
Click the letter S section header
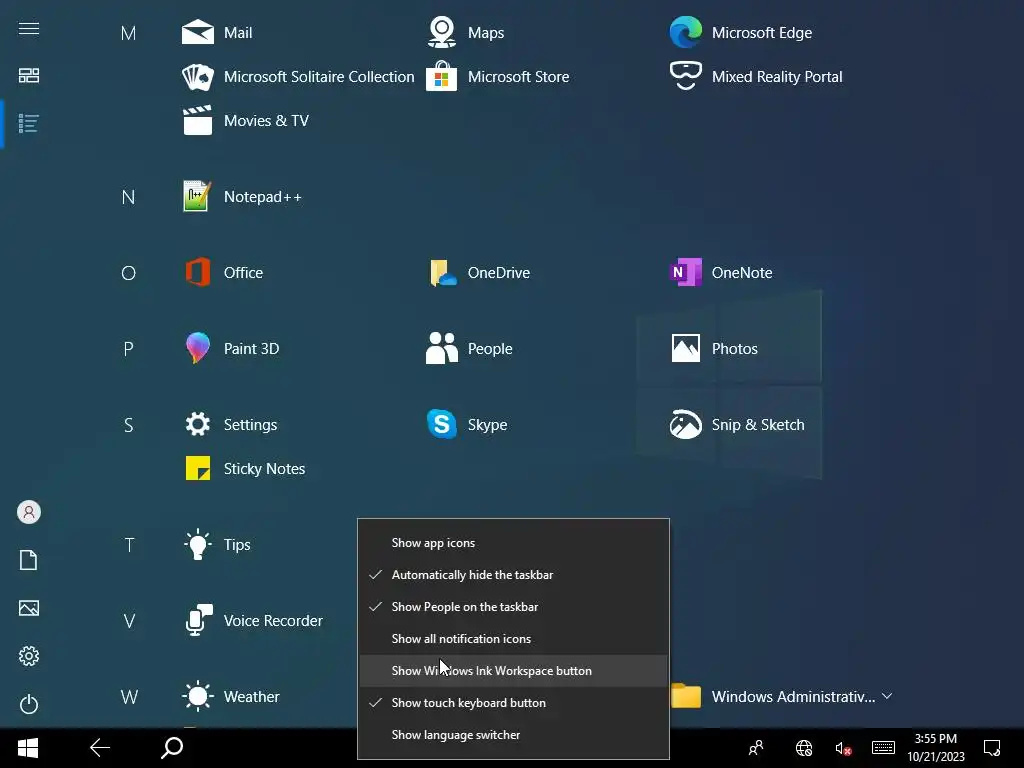pos(129,425)
